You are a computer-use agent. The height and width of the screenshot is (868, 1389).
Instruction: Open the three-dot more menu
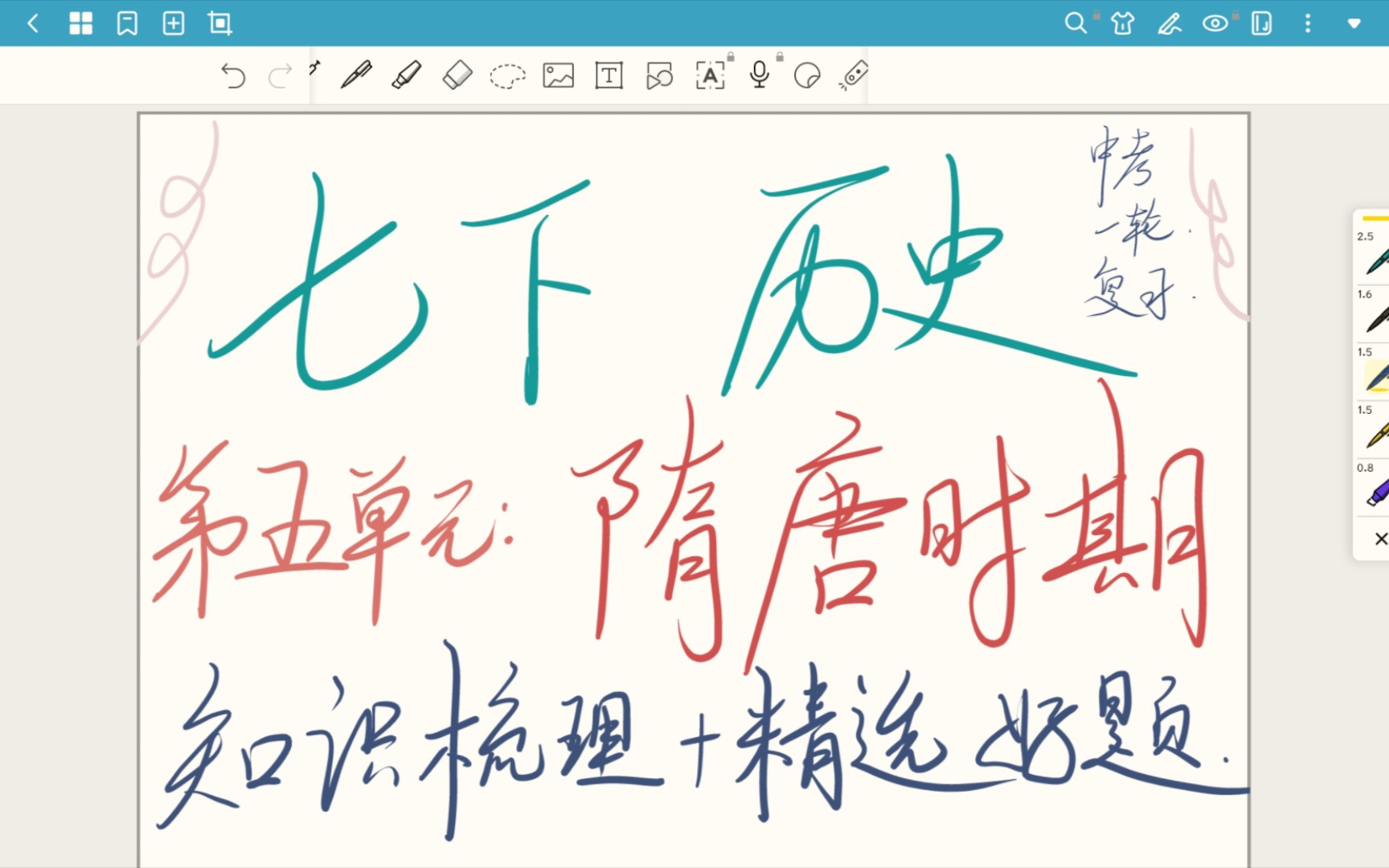point(1308,23)
